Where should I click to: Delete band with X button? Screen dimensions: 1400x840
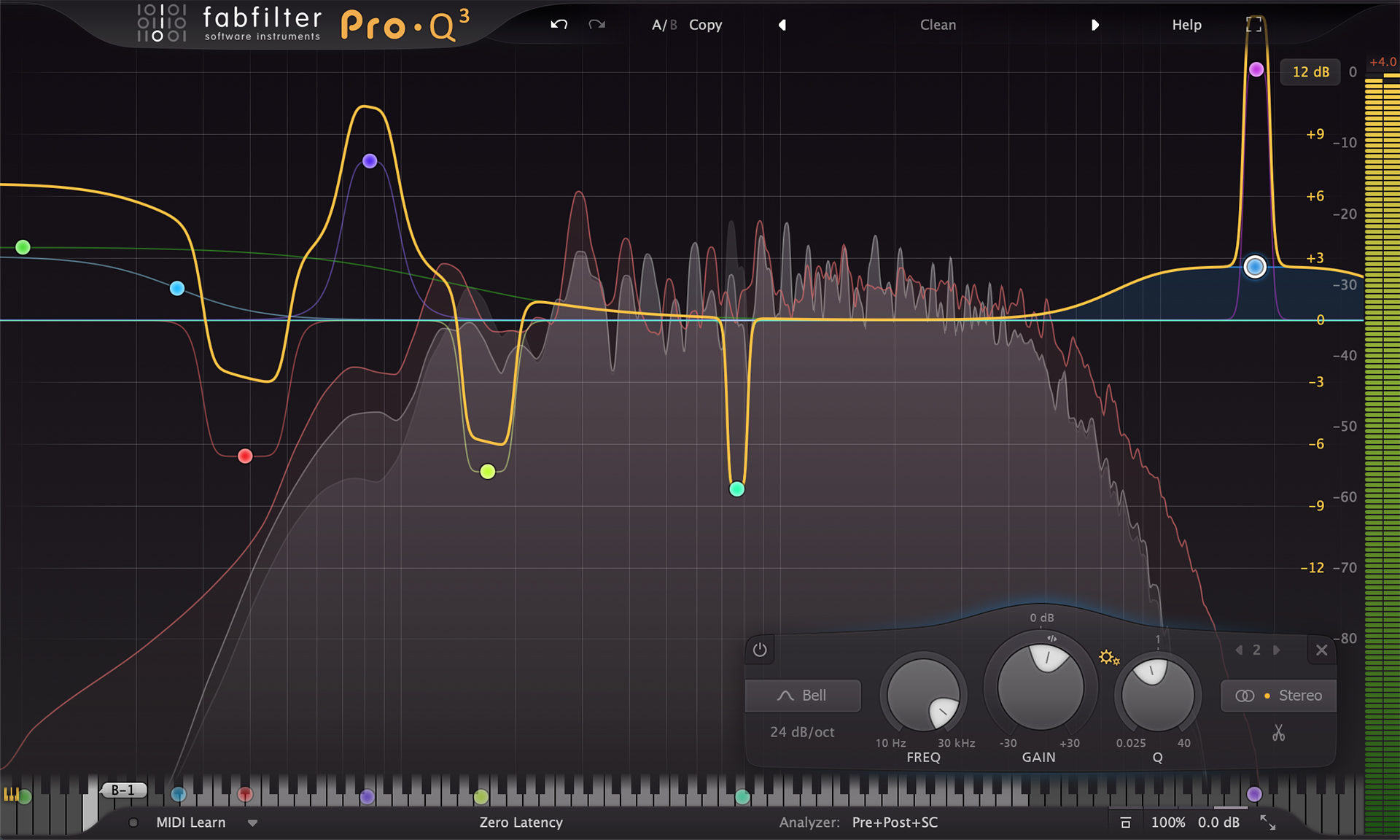(x=1321, y=650)
